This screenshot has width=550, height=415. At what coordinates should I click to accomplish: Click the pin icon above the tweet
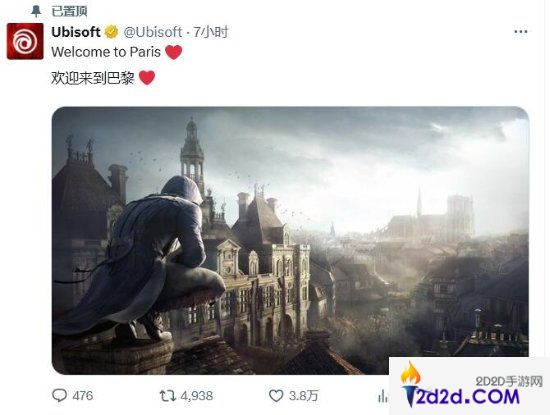(x=36, y=11)
